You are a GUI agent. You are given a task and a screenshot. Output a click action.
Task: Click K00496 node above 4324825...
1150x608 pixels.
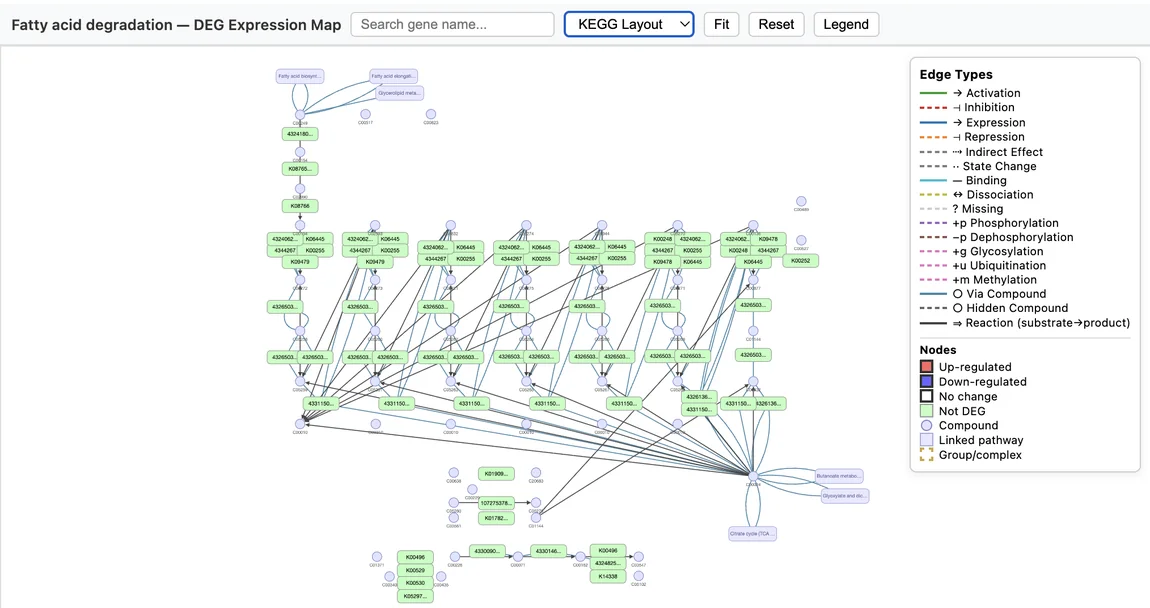(x=608, y=551)
